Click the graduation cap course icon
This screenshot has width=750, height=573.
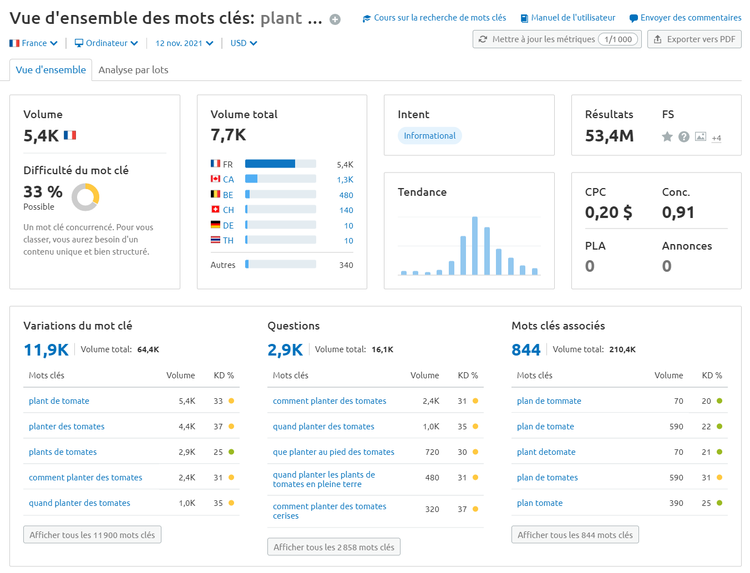pyautogui.click(x=366, y=19)
